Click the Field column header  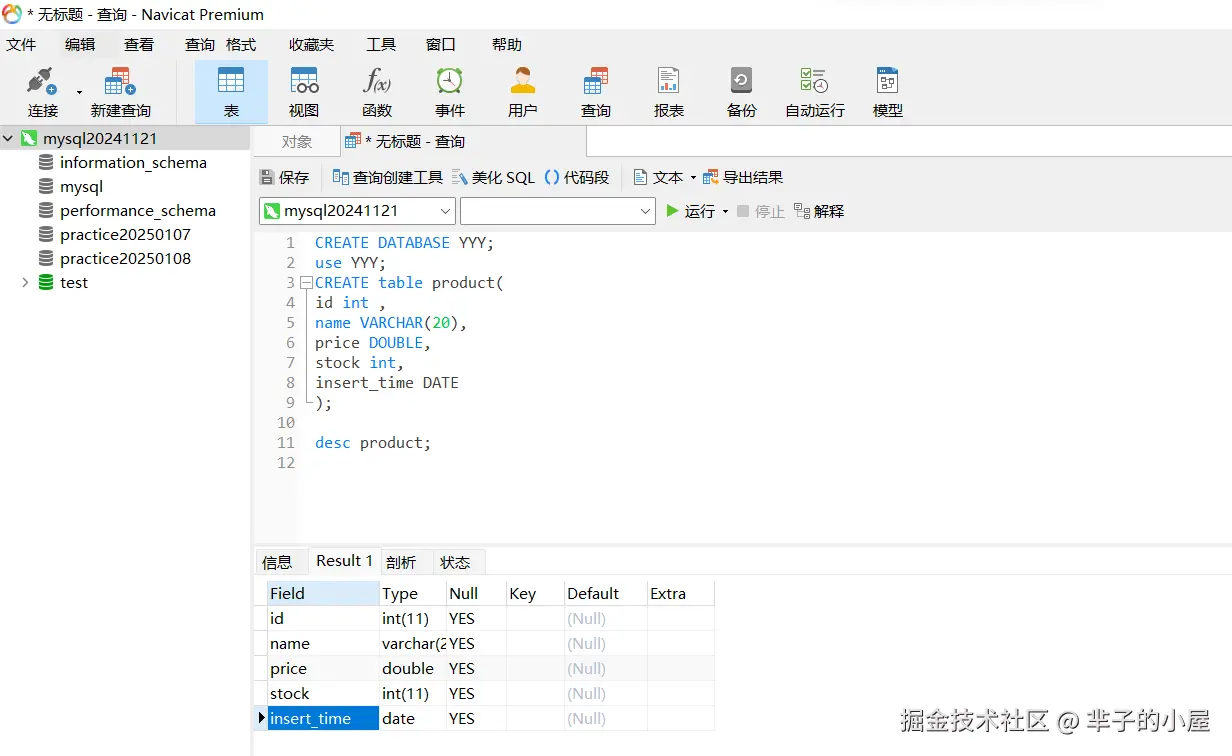pos(323,593)
